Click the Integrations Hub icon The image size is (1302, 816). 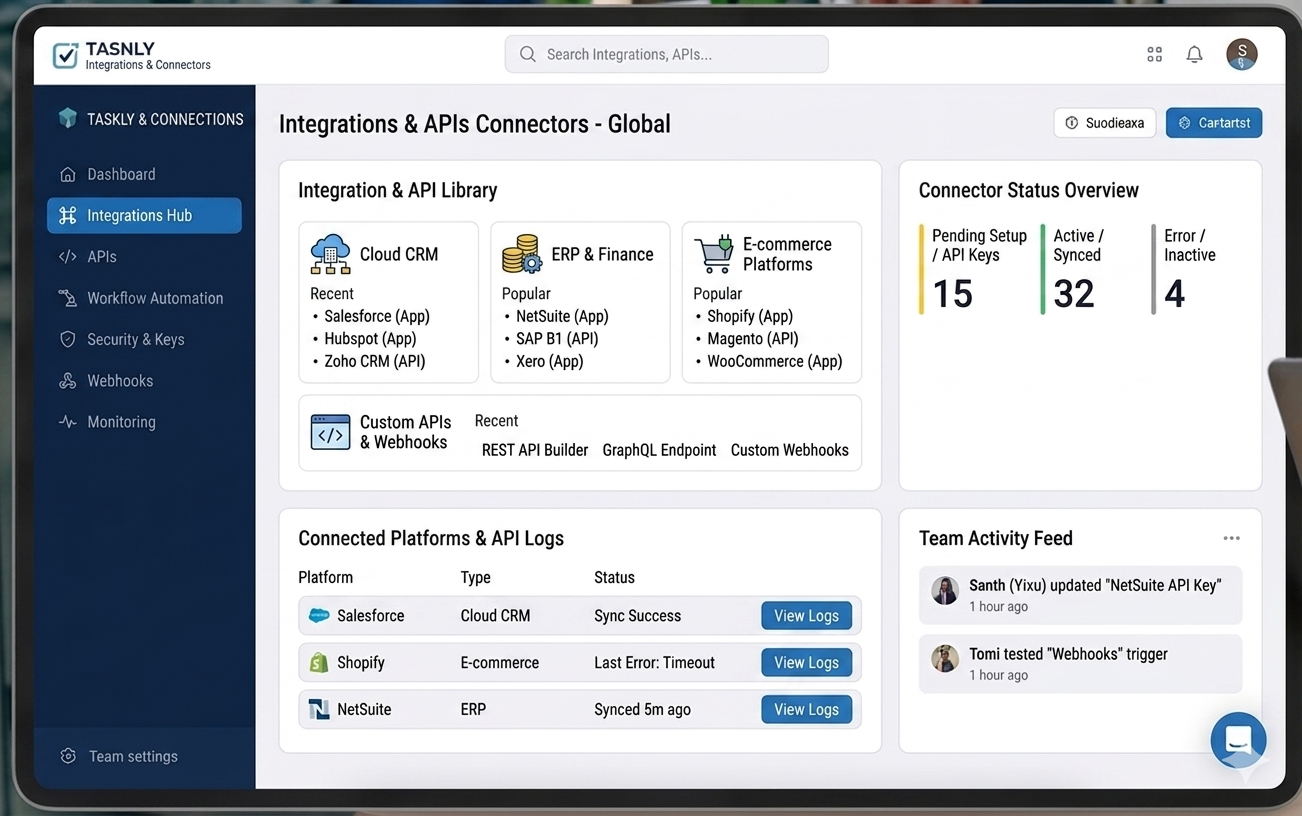pos(67,215)
